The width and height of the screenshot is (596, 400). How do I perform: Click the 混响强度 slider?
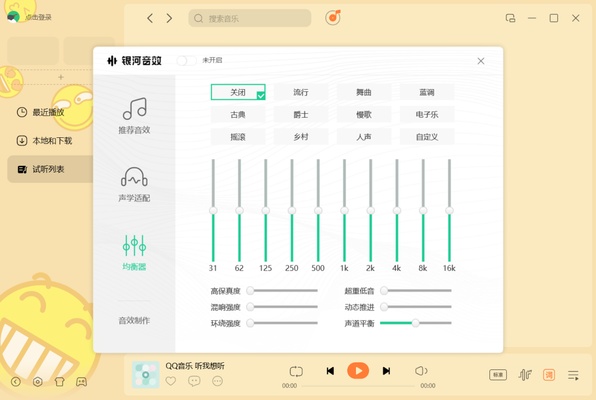[x=282, y=306]
